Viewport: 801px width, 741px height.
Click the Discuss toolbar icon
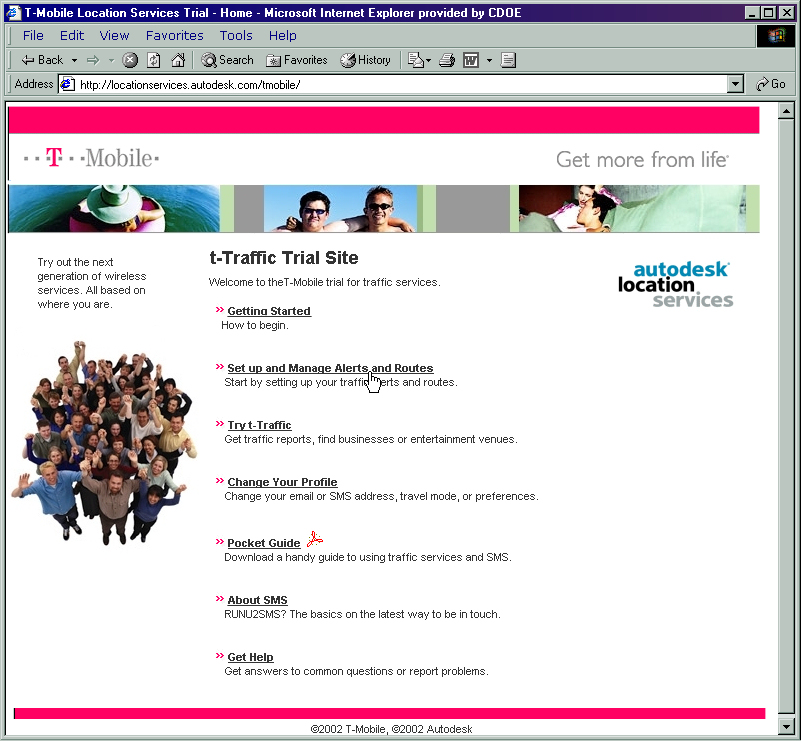508,60
